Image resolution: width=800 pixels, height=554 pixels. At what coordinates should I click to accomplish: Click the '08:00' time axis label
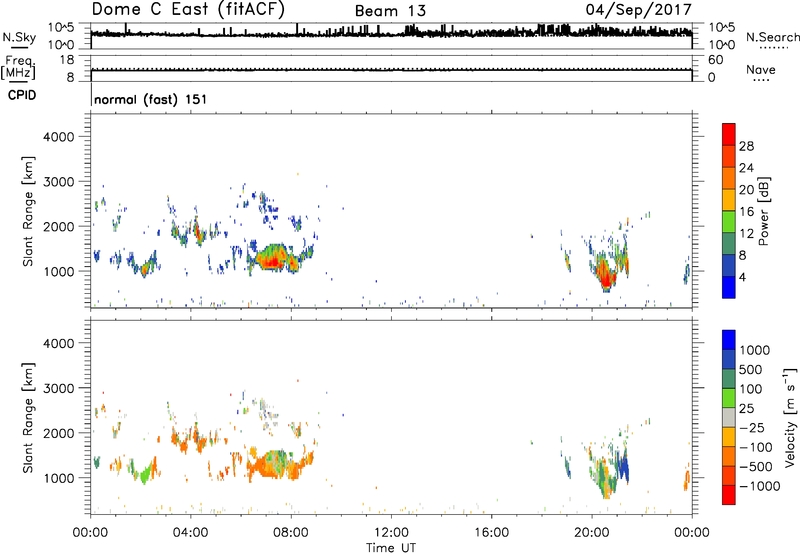291,533
